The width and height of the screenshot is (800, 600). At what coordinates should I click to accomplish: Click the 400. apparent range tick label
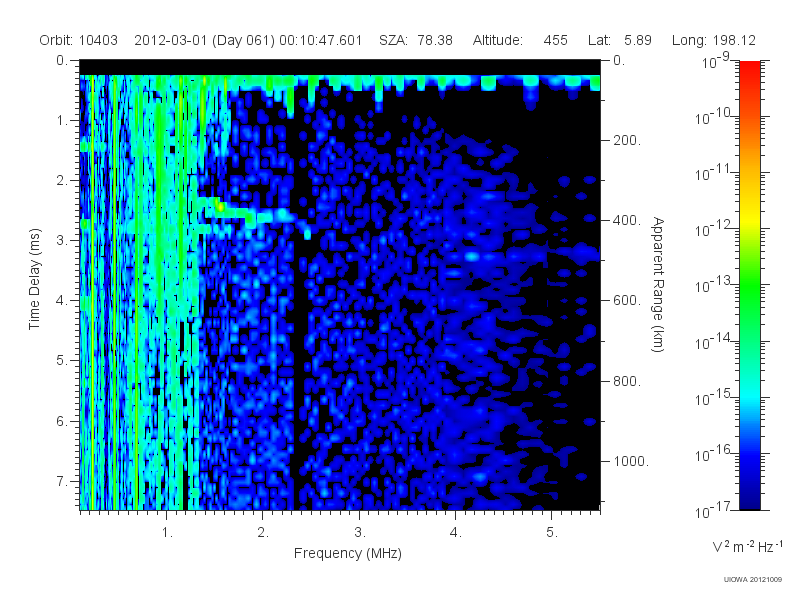tap(627, 220)
